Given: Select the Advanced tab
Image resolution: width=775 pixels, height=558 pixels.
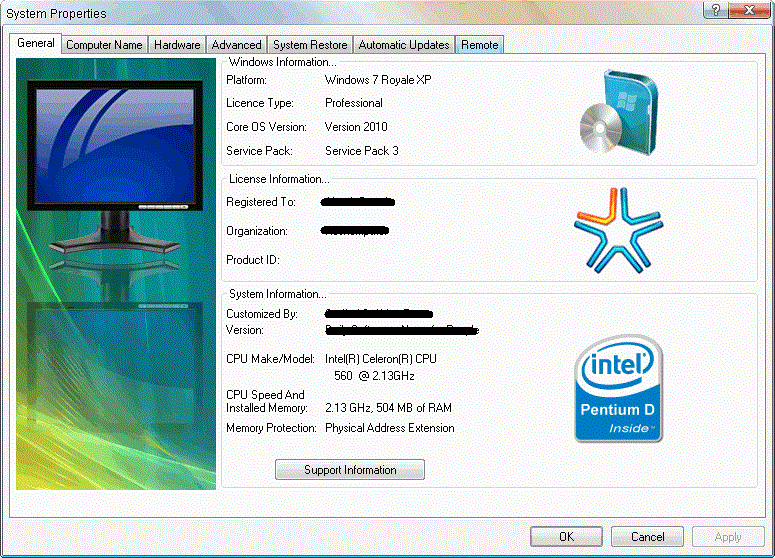Looking at the screenshot, I should (x=236, y=45).
